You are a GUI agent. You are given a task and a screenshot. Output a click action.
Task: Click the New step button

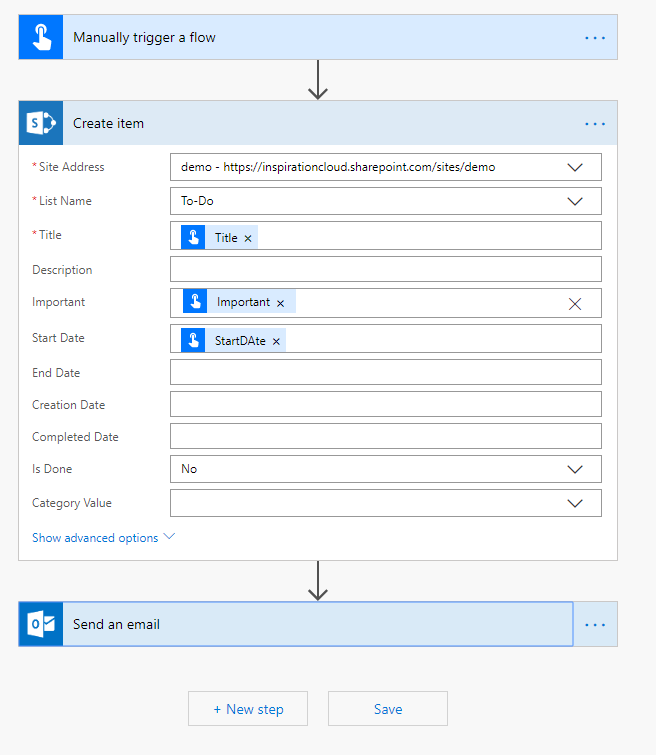pyautogui.click(x=248, y=709)
